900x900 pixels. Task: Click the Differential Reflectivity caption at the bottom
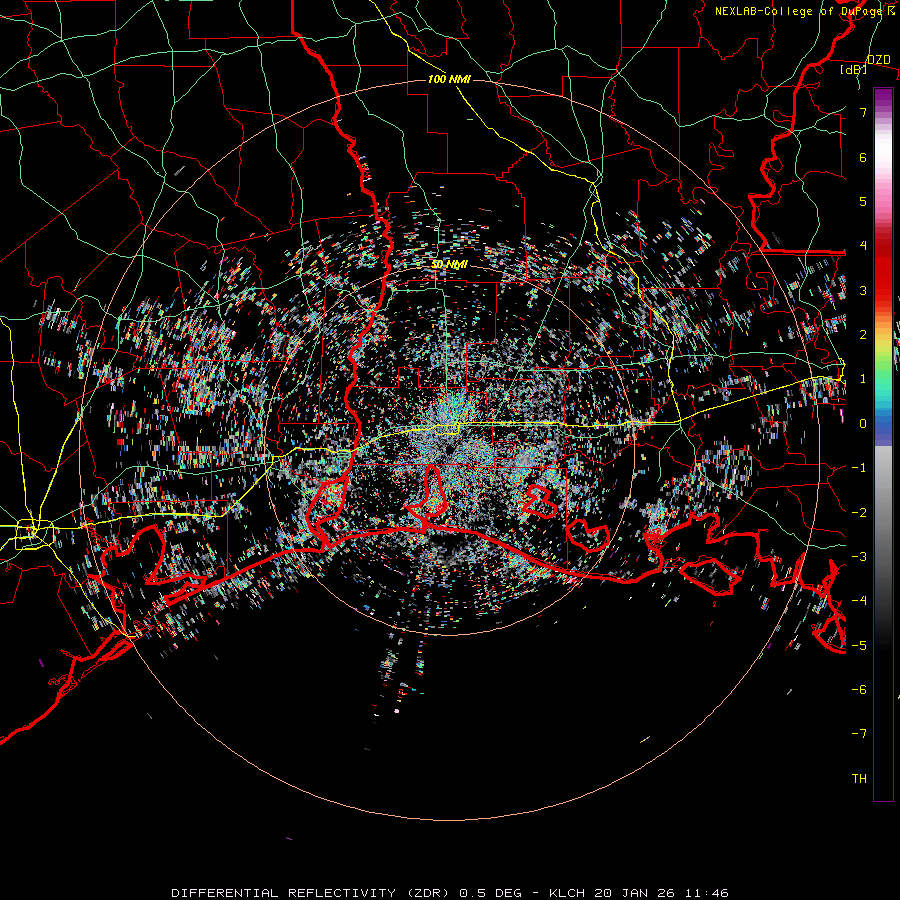pyautogui.click(x=450, y=893)
